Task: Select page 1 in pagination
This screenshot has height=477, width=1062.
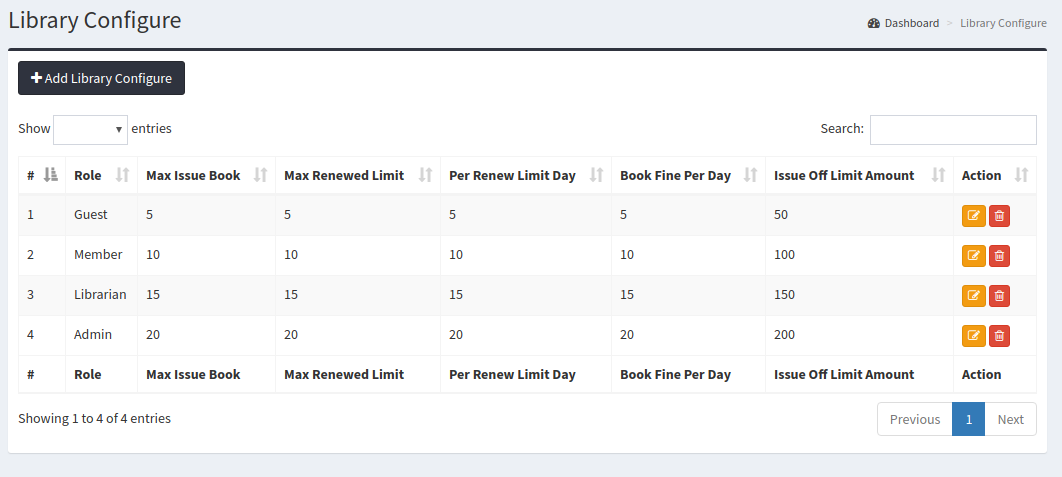Action: point(968,419)
